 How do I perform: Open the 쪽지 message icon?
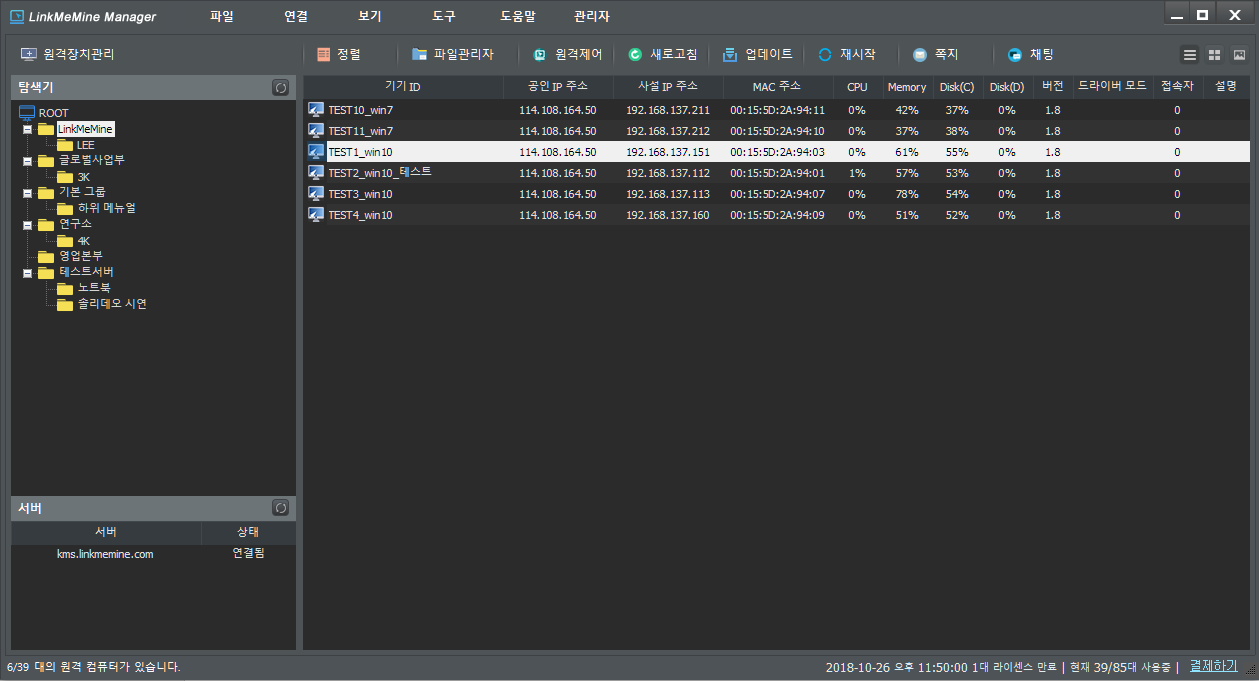click(919, 55)
